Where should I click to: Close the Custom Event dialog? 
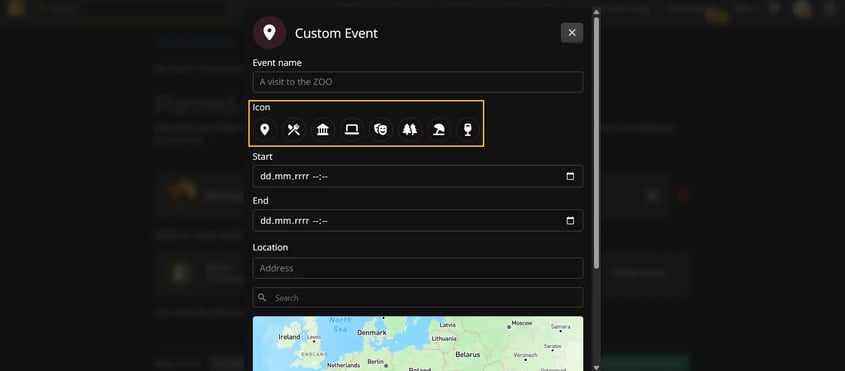572,33
